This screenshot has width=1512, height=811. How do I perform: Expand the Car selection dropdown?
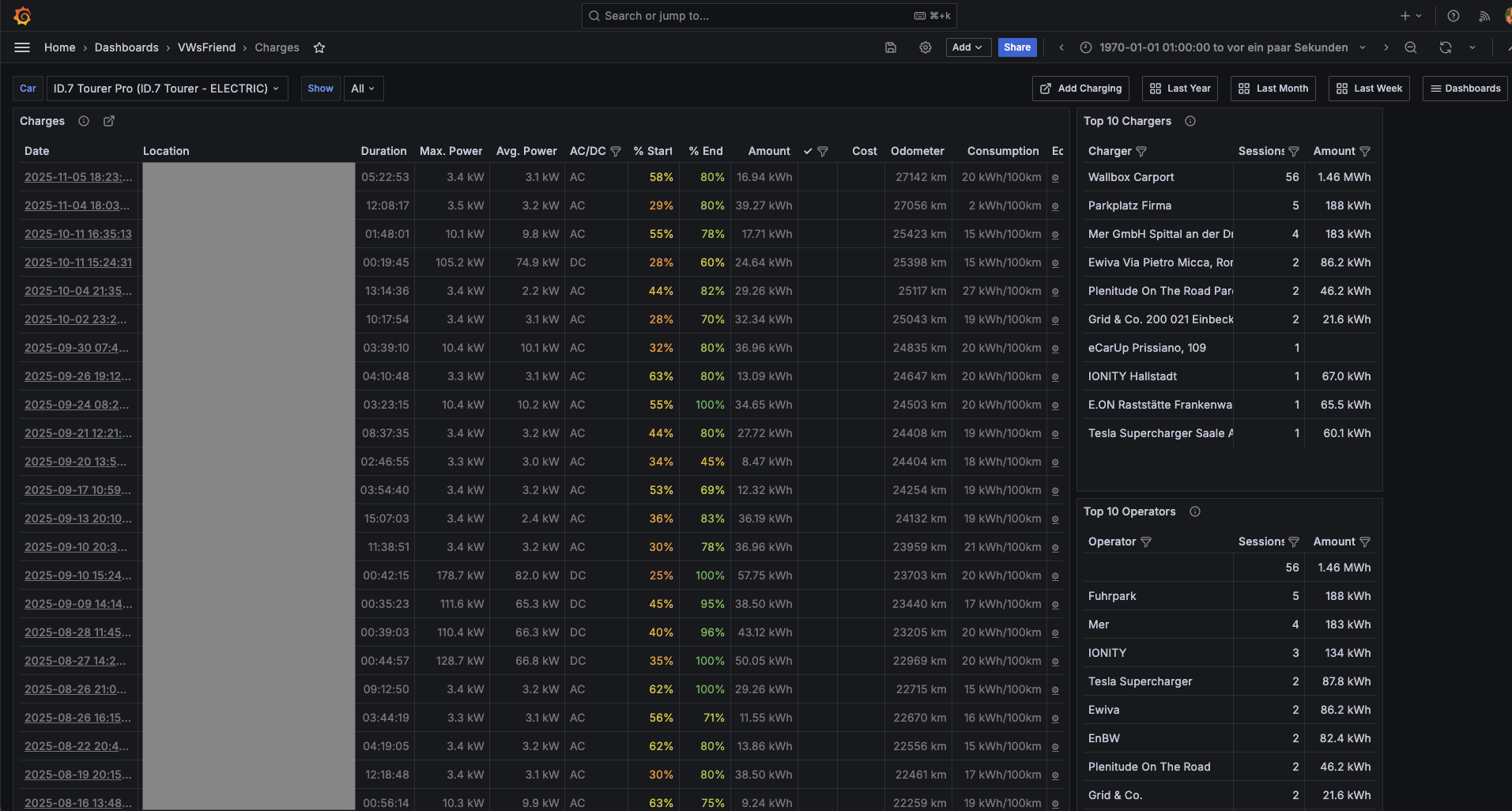[167, 89]
